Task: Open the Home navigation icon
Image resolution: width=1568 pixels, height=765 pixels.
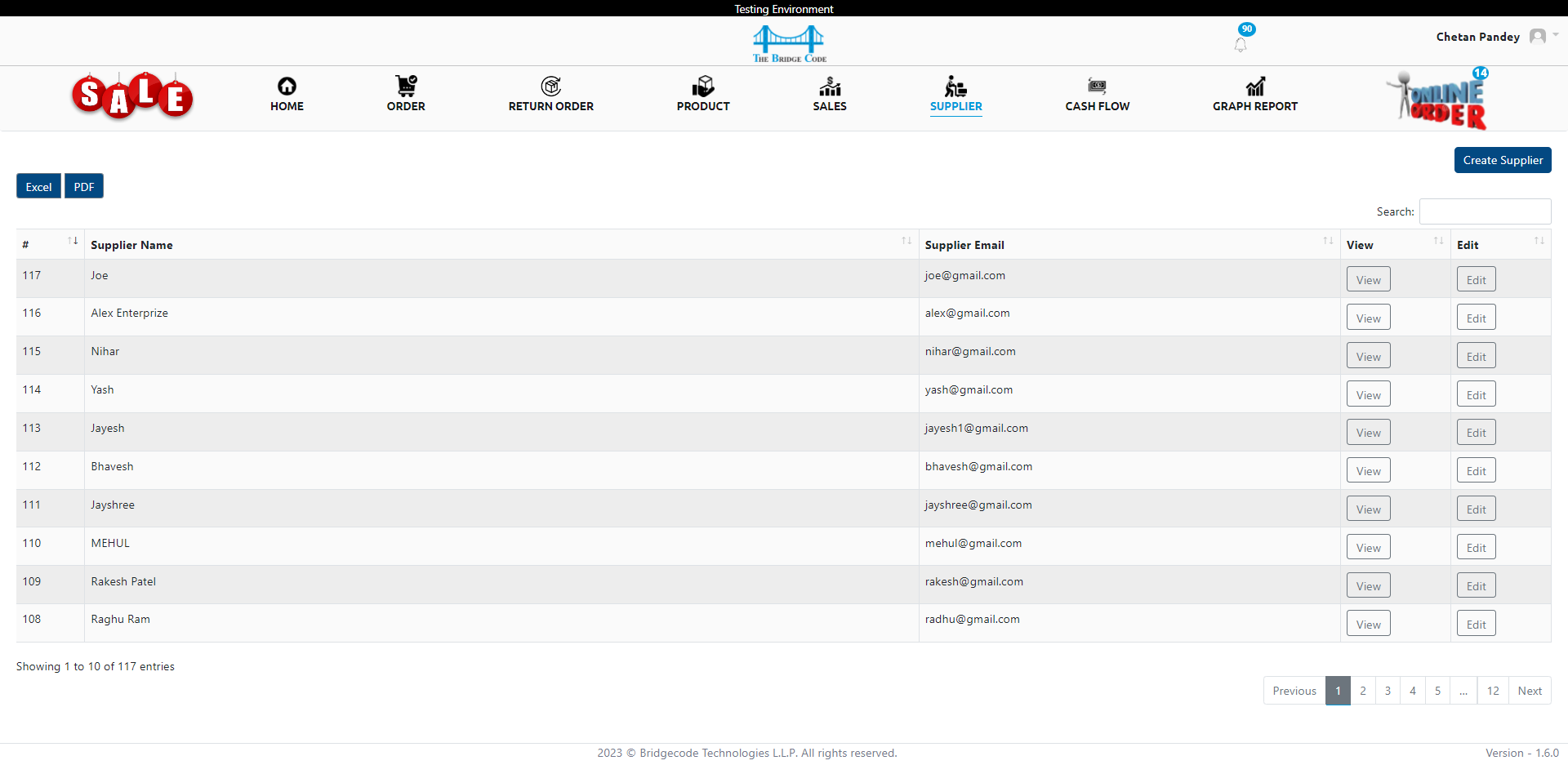Action: (287, 86)
